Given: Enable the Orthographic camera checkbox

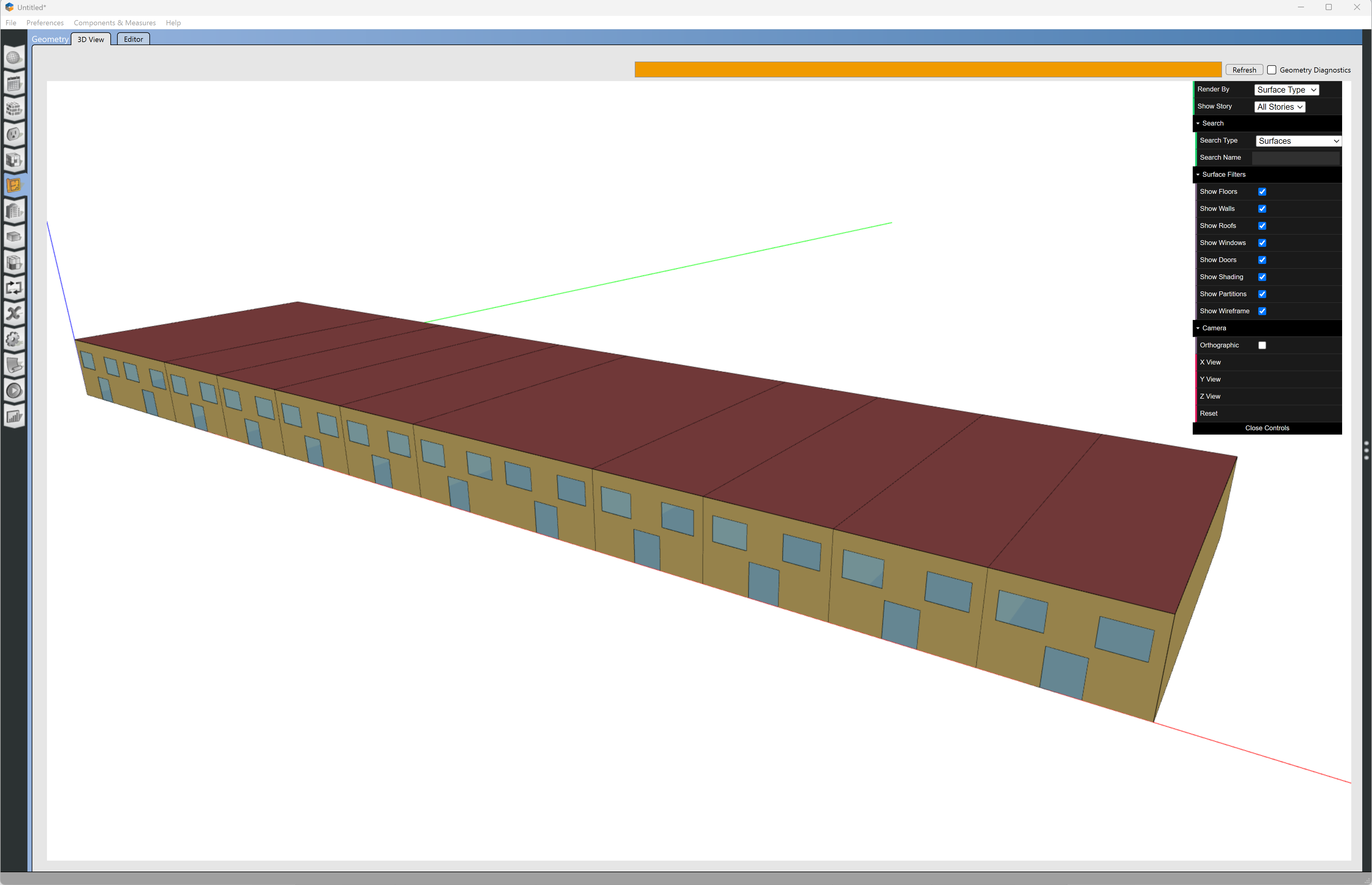Looking at the screenshot, I should coord(1262,345).
